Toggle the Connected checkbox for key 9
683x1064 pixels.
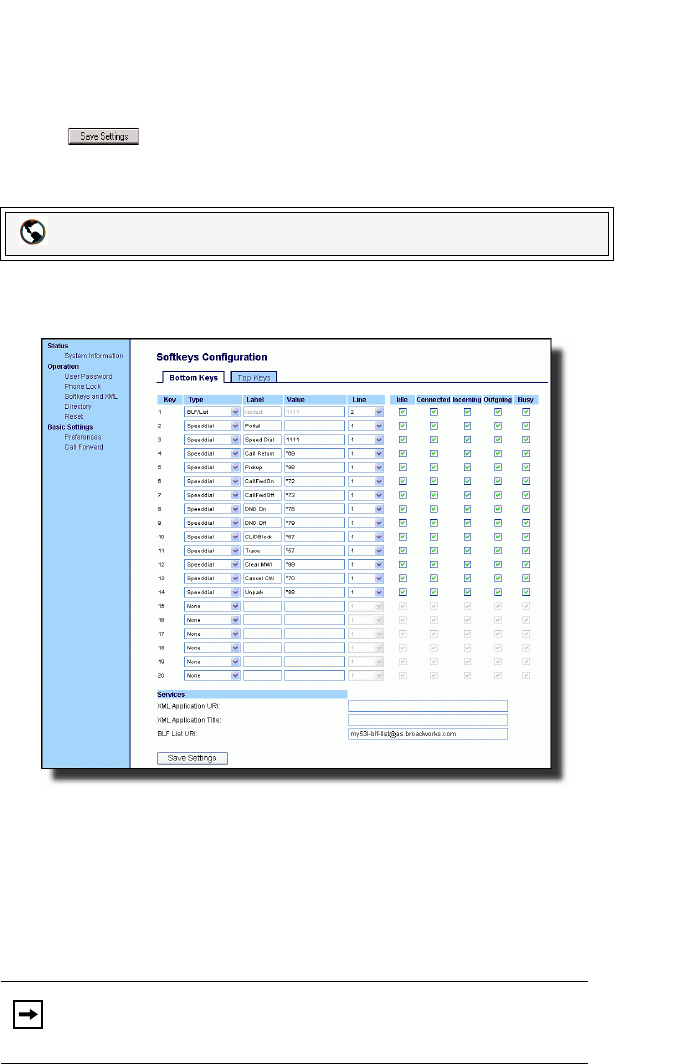point(434,523)
